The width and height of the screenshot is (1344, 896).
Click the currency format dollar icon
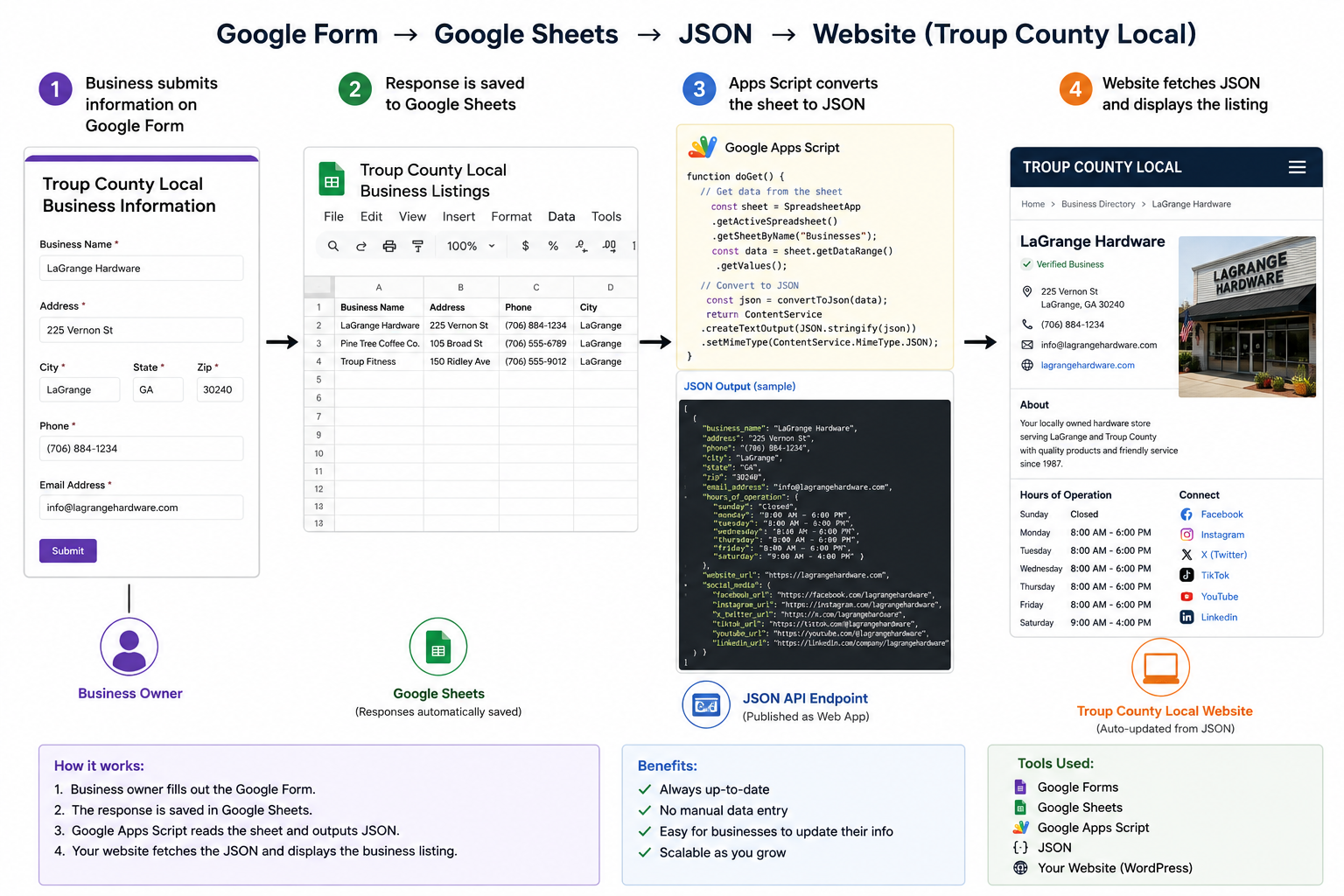pos(525,246)
